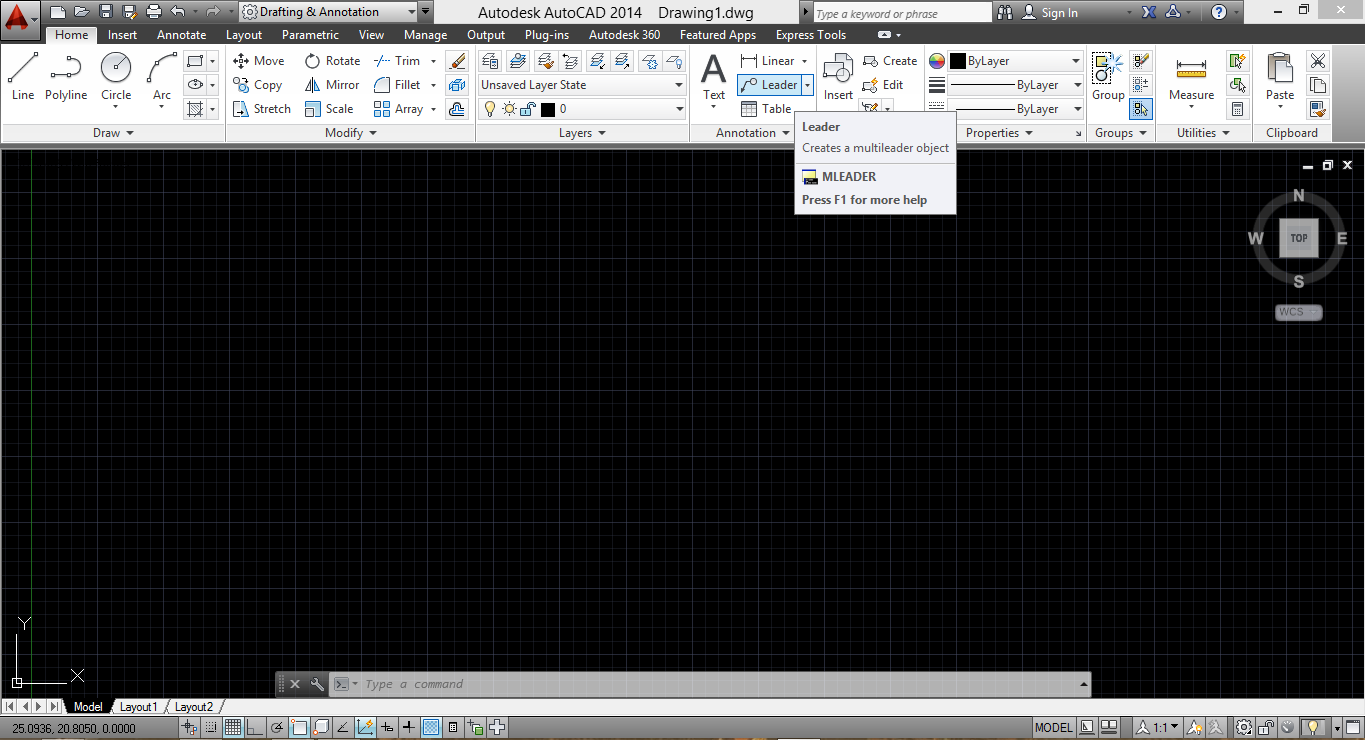Switch to the Annotate ribbon tab
1365x740 pixels.
(181, 34)
